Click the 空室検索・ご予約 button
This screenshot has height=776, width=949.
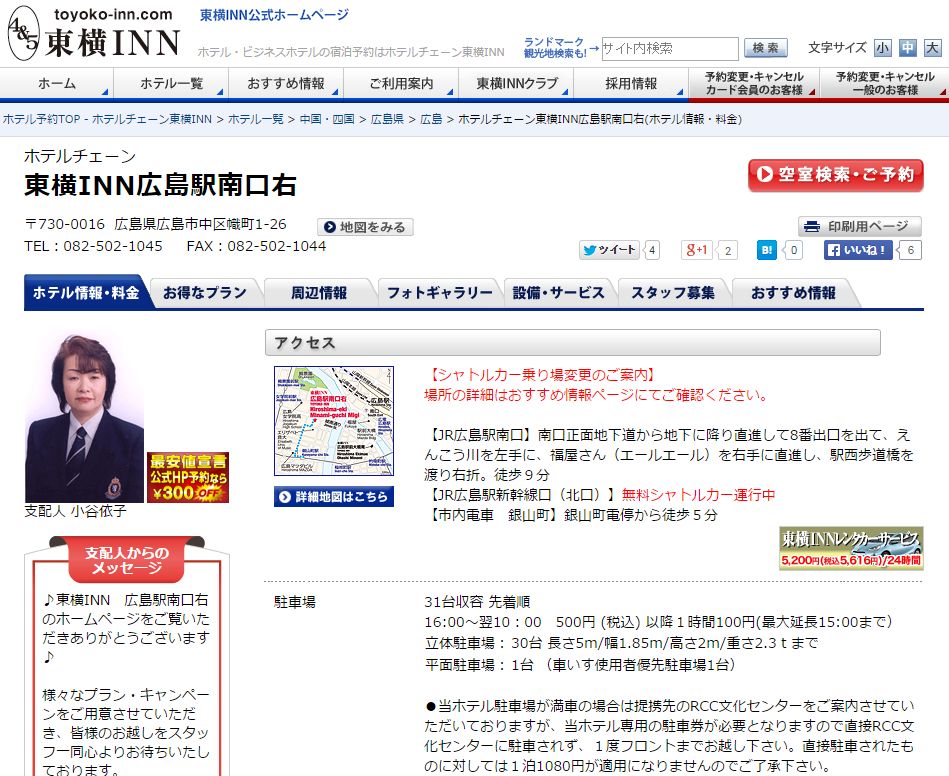click(x=835, y=175)
